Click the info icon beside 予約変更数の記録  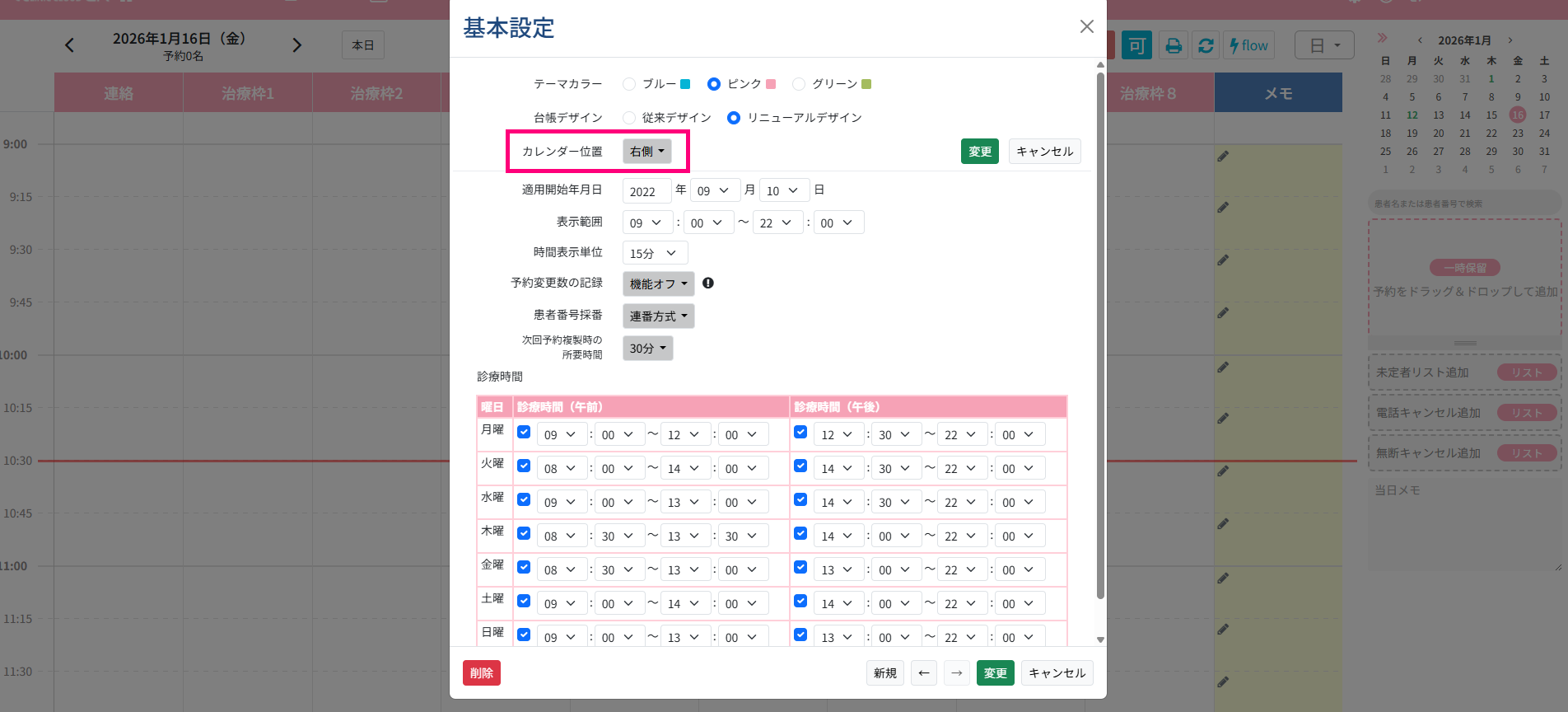708,283
